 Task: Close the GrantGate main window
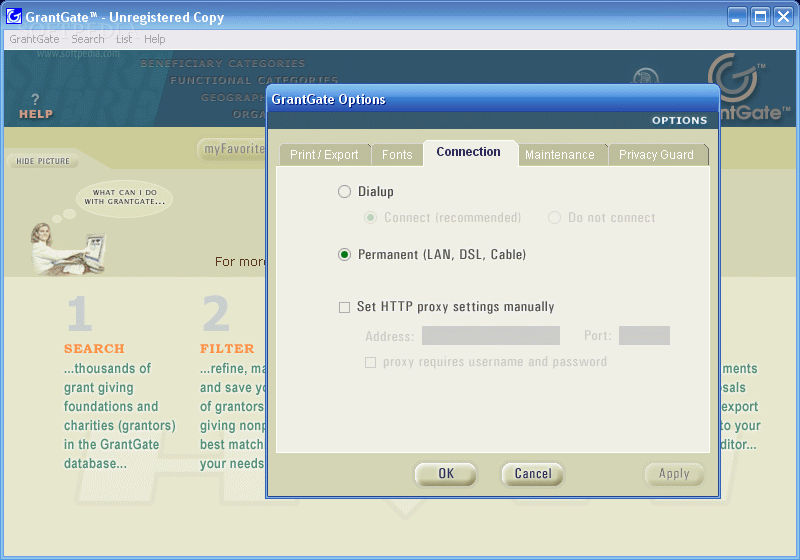[783, 17]
